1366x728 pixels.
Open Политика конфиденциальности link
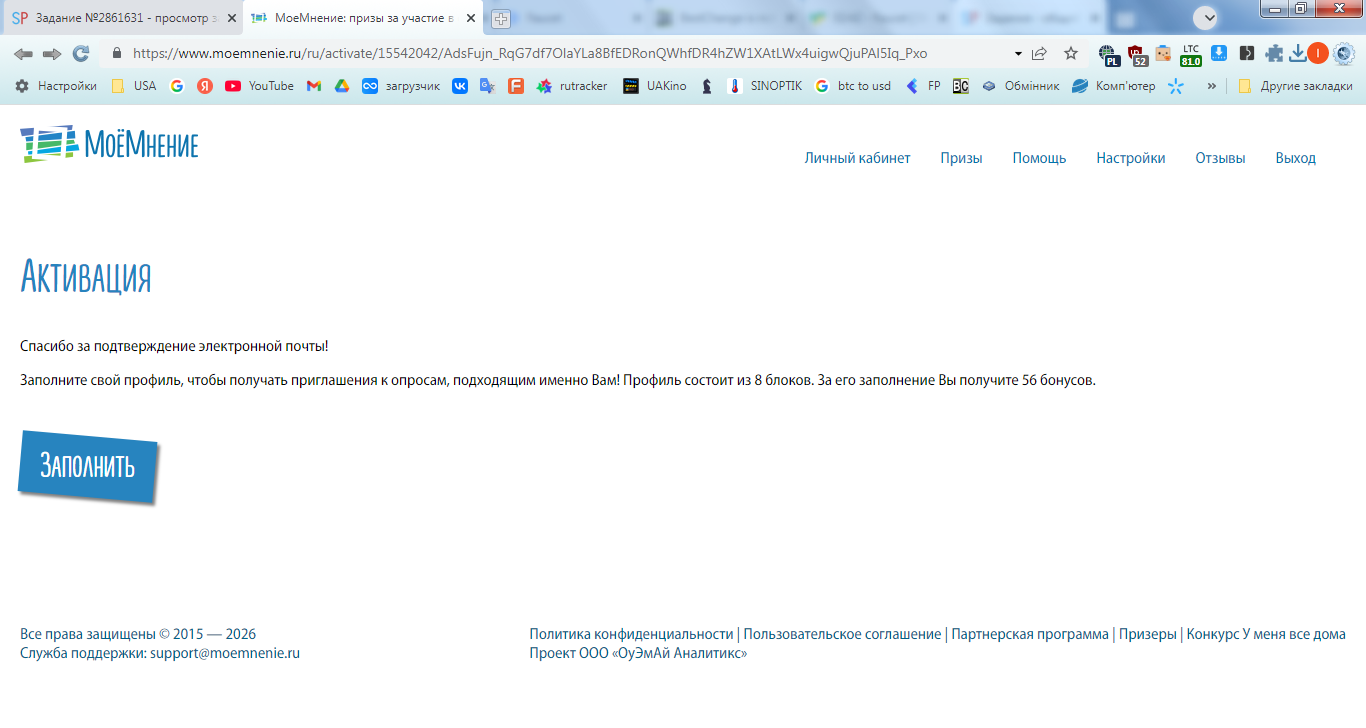pyautogui.click(x=631, y=634)
